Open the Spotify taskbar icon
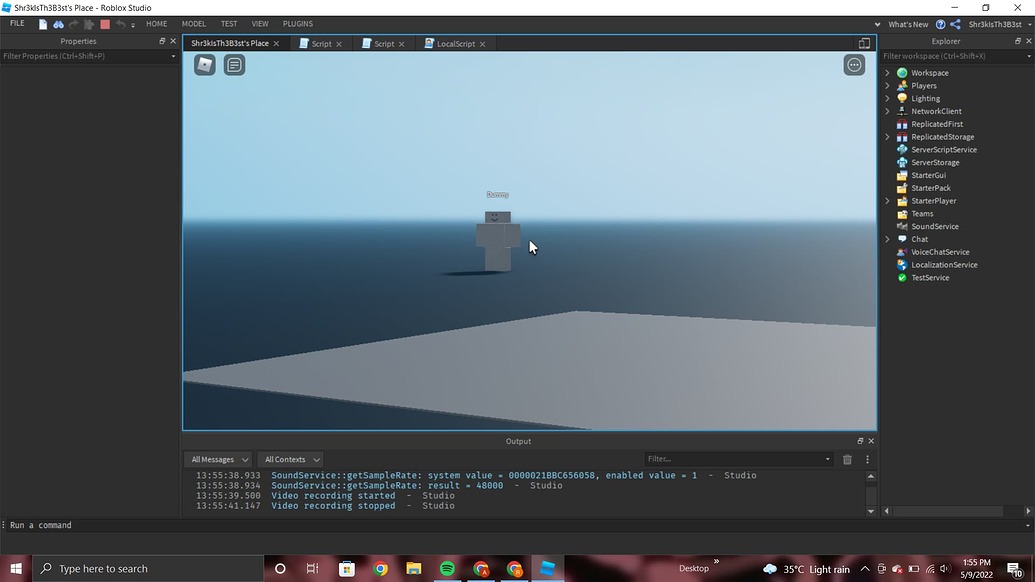The image size is (1035, 582). pyautogui.click(x=447, y=568)
